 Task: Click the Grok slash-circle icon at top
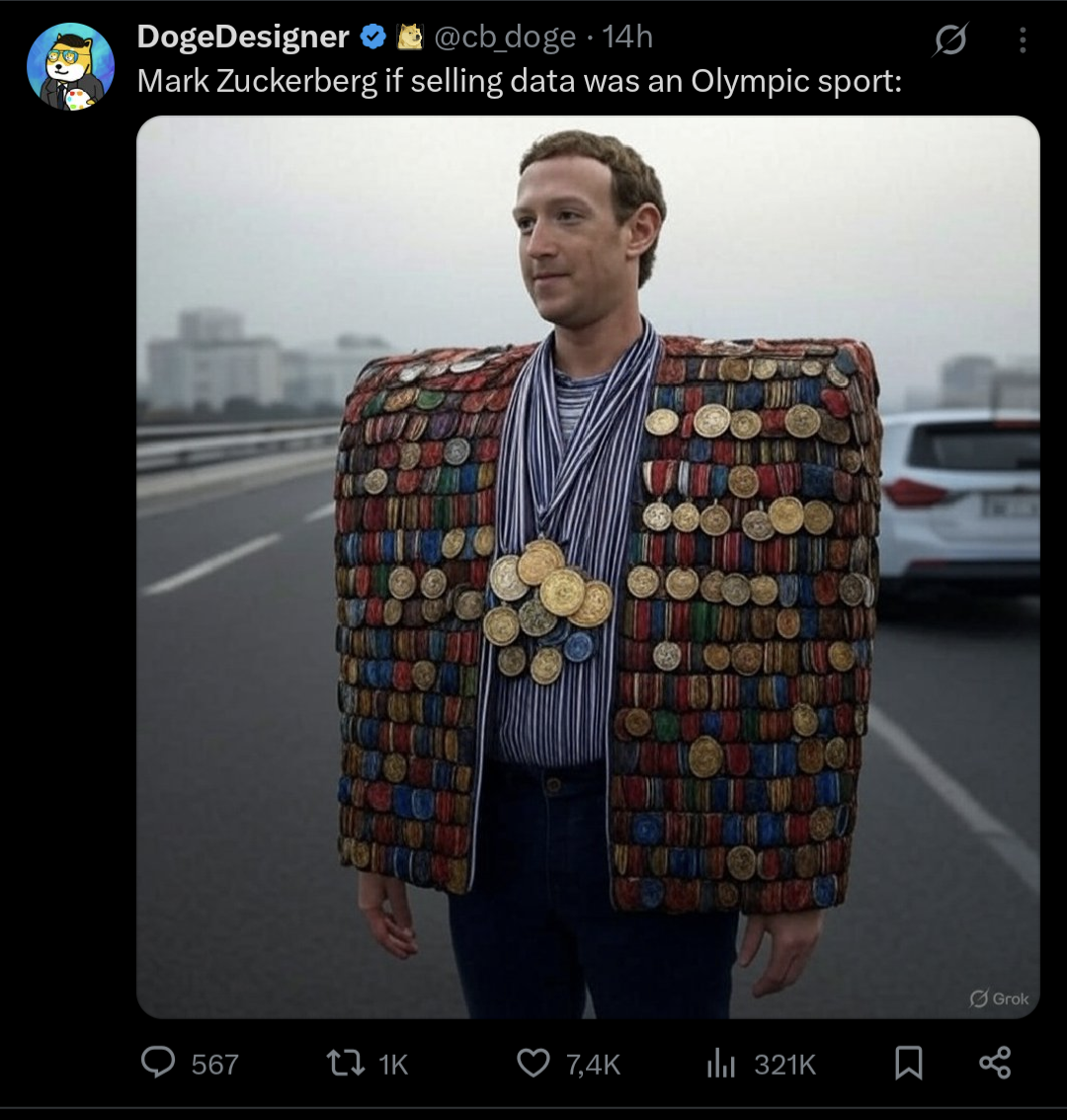(x=950, y=40)
